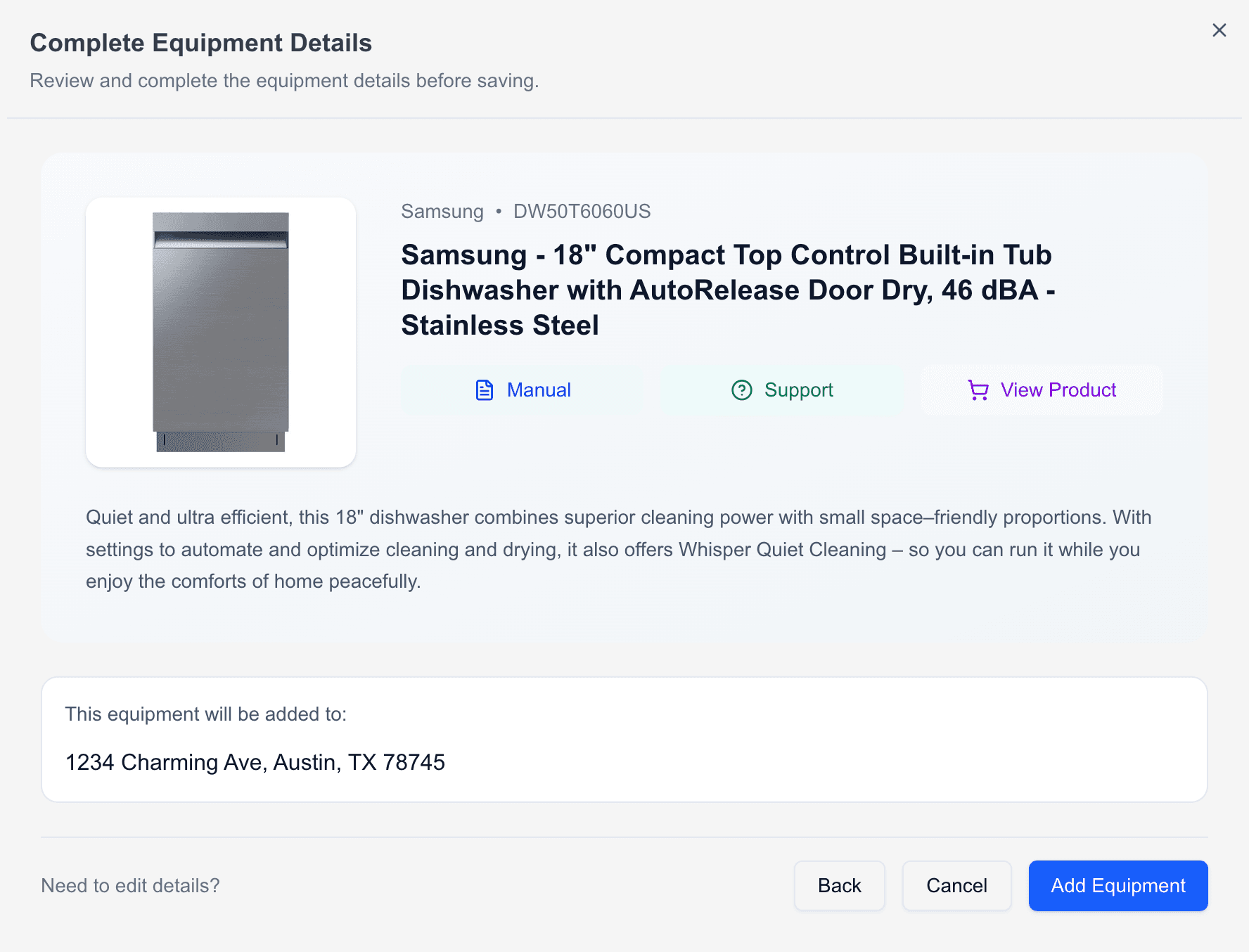Click the Samsung brand label
Viewport: 1249px width, 952px height.
(x=442, y=211)
